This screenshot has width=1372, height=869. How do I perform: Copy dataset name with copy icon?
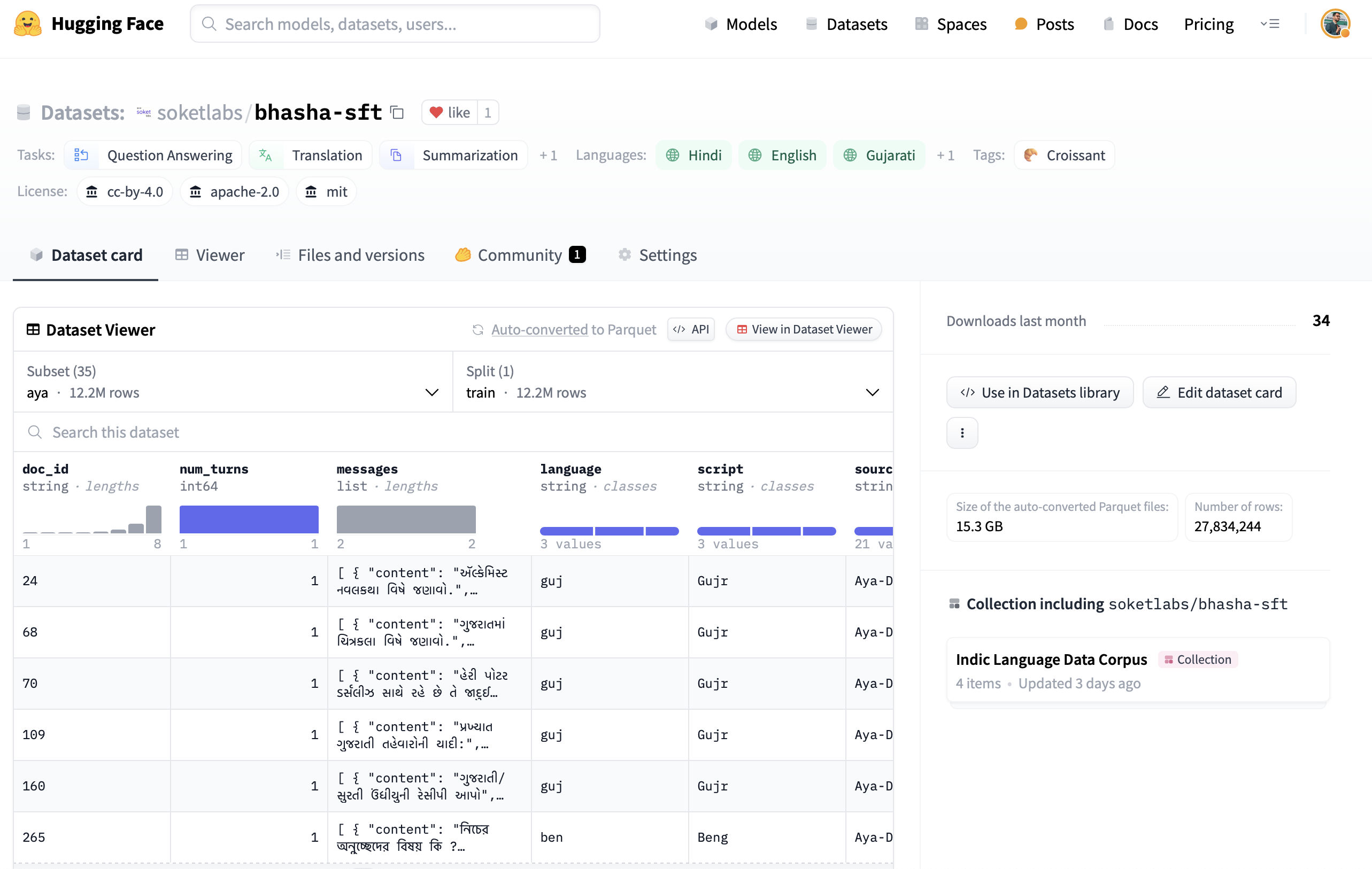point(397,113)
